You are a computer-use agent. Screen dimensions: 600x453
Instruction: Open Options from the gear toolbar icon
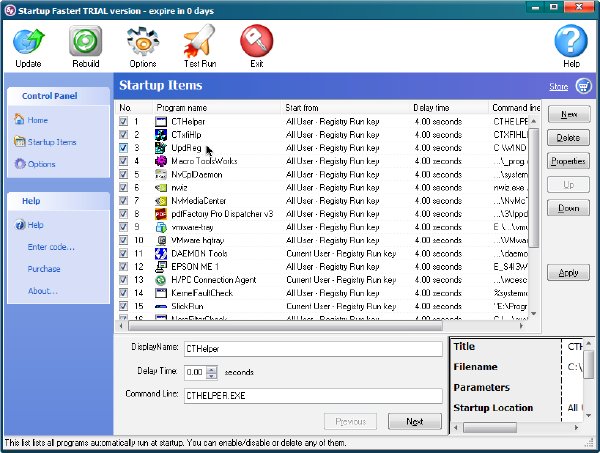[x=143, y=41]
